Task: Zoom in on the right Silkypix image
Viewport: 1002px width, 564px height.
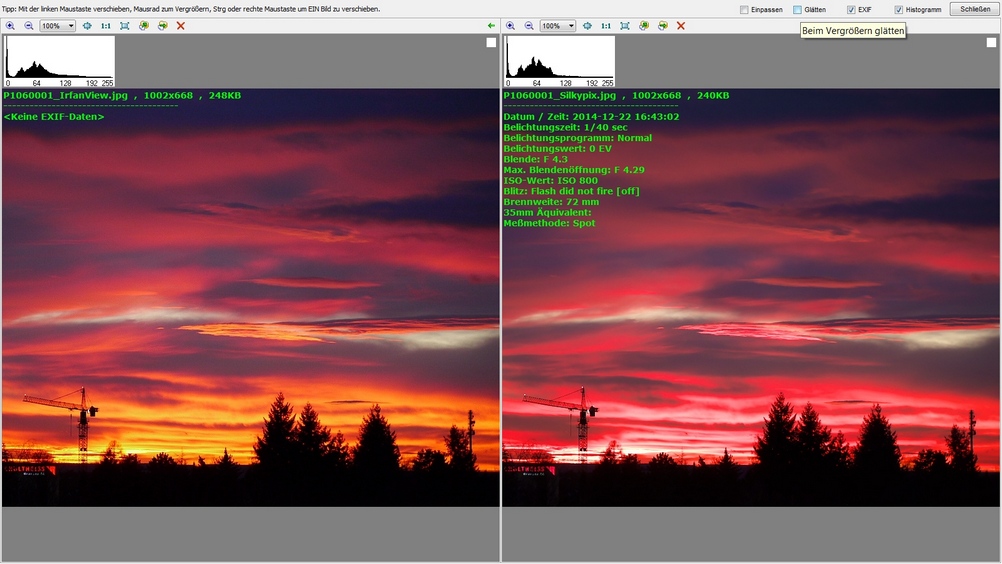Action: [x=510, y=26]
